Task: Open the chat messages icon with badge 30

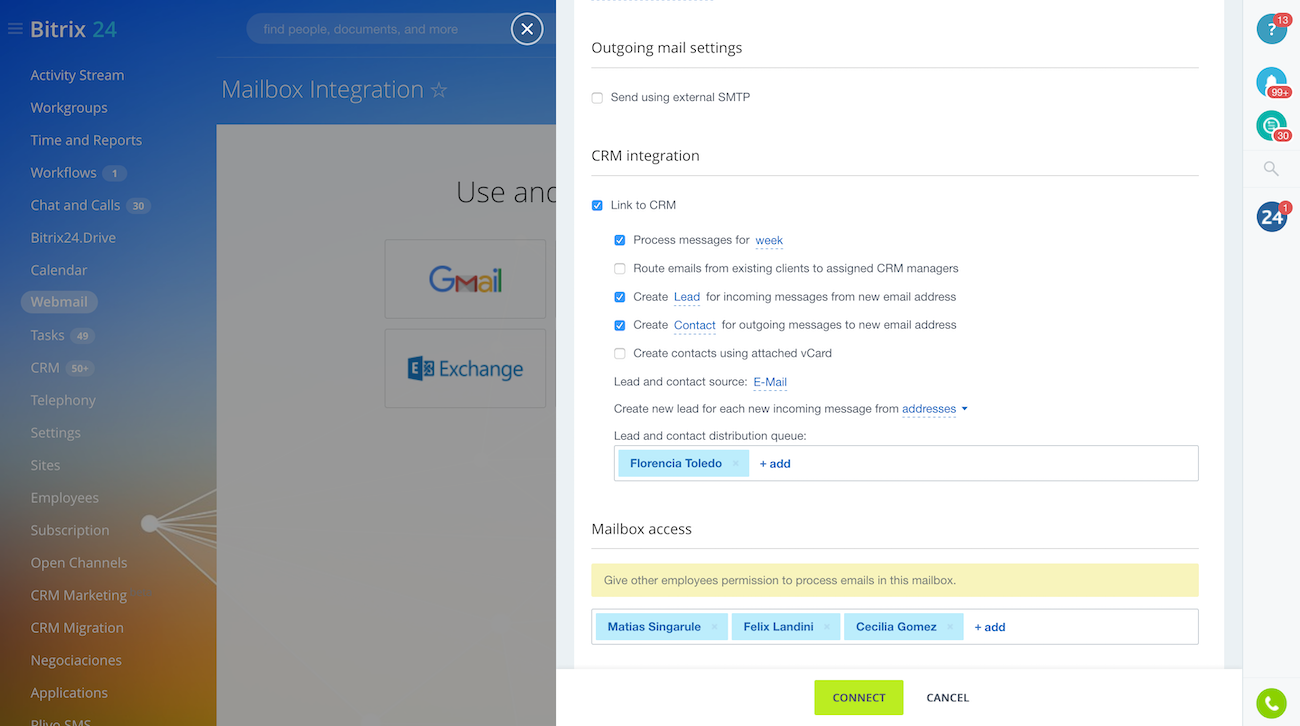Action: click(x=1271, y=126)
